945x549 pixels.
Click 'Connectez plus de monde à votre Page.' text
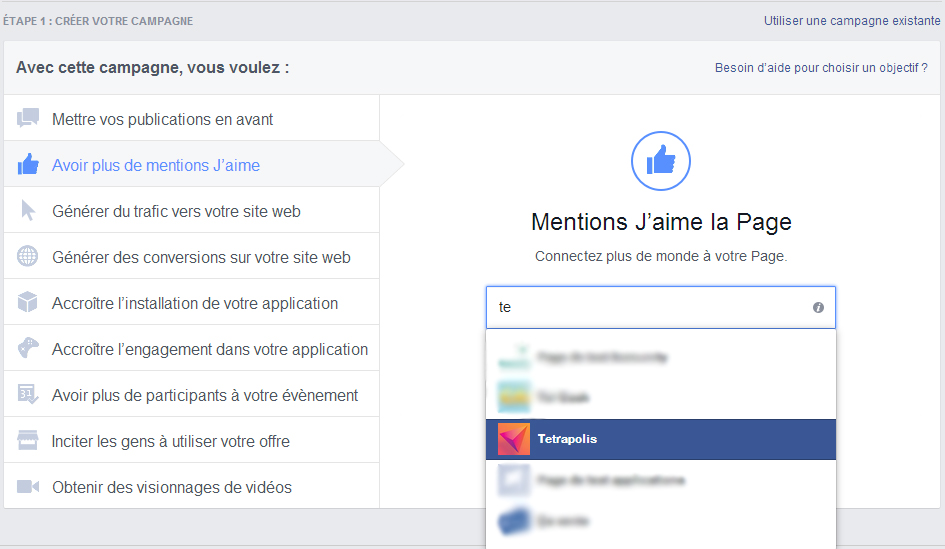[661, 256]
